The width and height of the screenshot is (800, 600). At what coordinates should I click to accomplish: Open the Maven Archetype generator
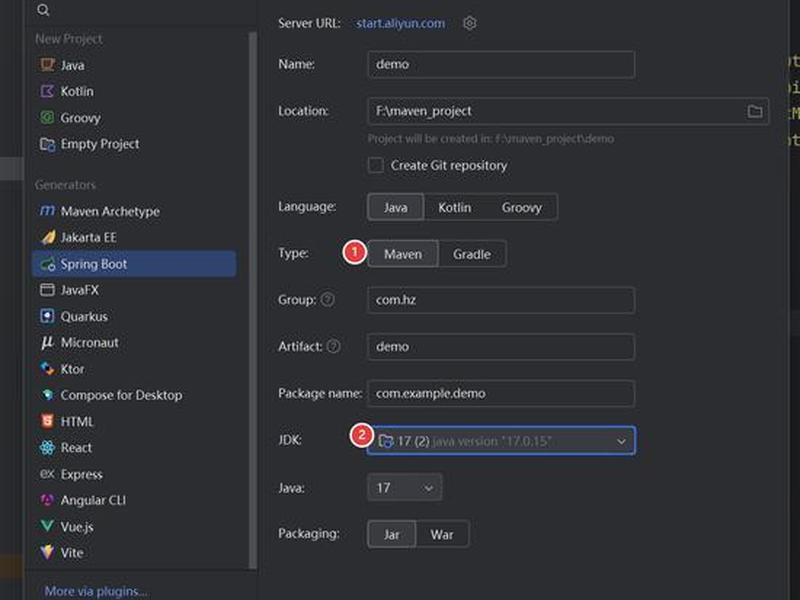point(134,211)
